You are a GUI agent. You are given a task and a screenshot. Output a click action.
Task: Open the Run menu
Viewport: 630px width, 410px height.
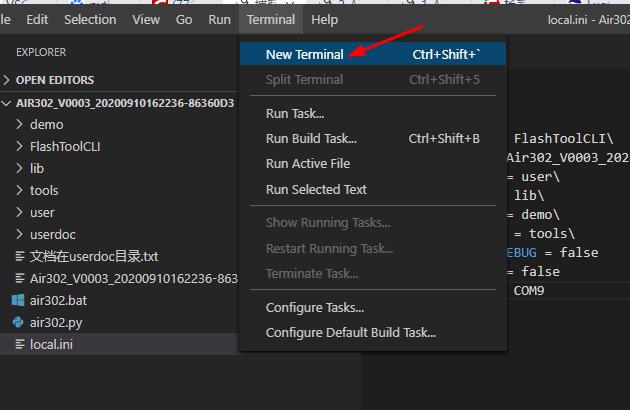[219, 19]
